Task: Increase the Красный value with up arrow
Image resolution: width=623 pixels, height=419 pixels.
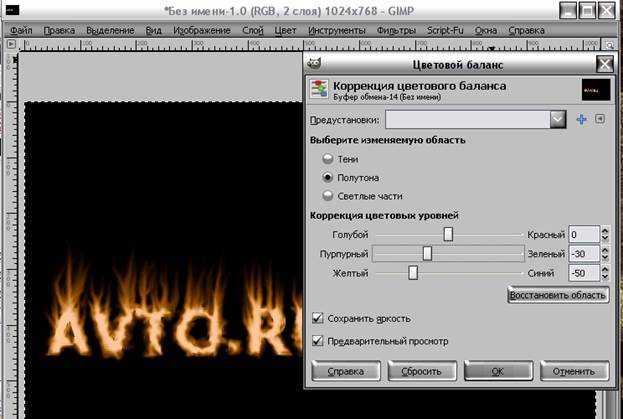Action: (605, 230)
